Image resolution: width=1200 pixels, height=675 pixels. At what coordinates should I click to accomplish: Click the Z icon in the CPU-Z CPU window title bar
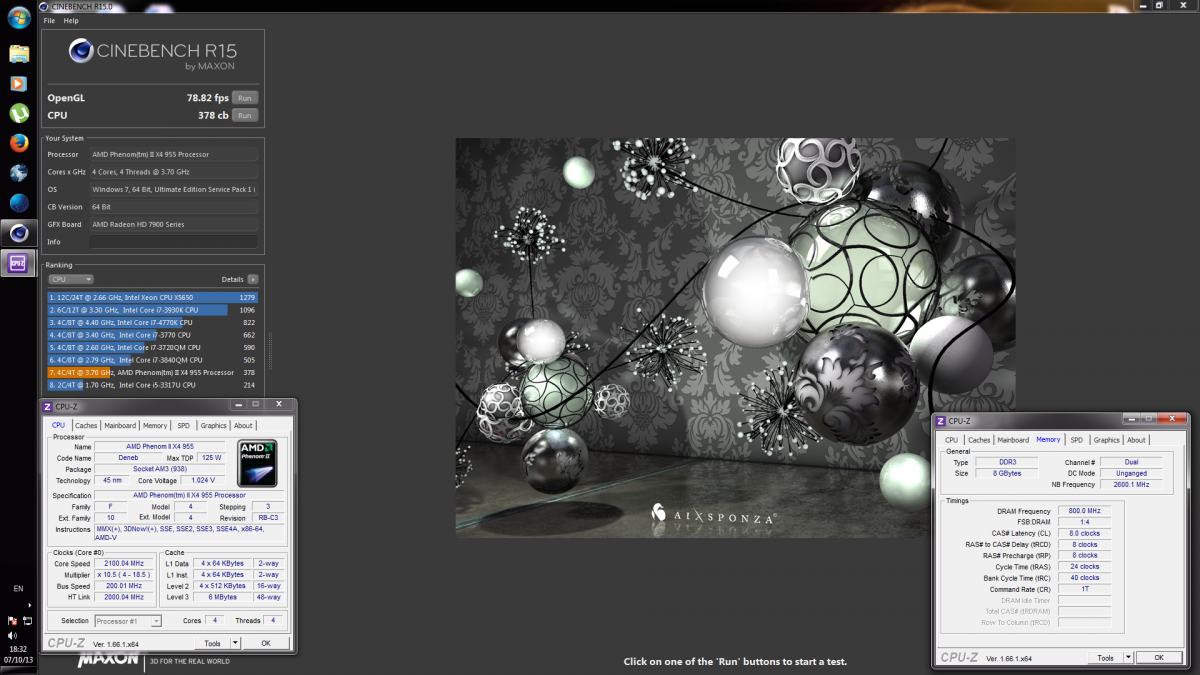47,405
